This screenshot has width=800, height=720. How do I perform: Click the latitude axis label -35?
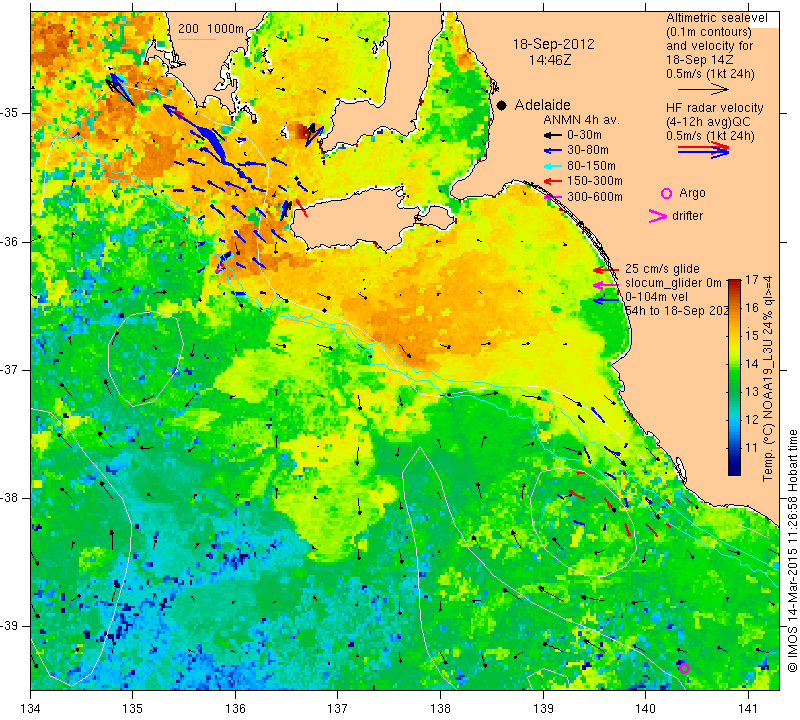click(9, 113)
